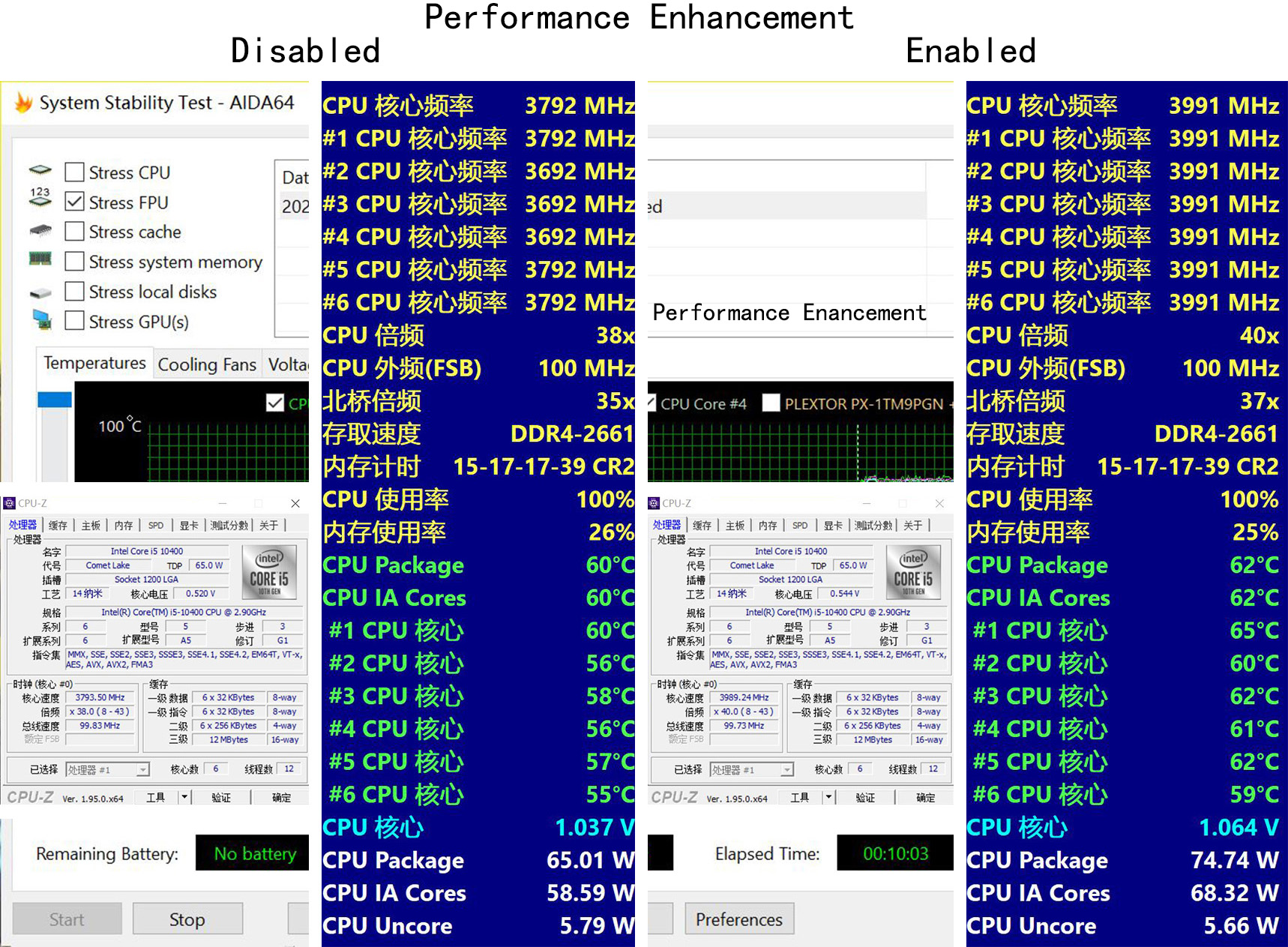Close the left CPU-Z window
The image size is (1288, 947).
point(295,503)
